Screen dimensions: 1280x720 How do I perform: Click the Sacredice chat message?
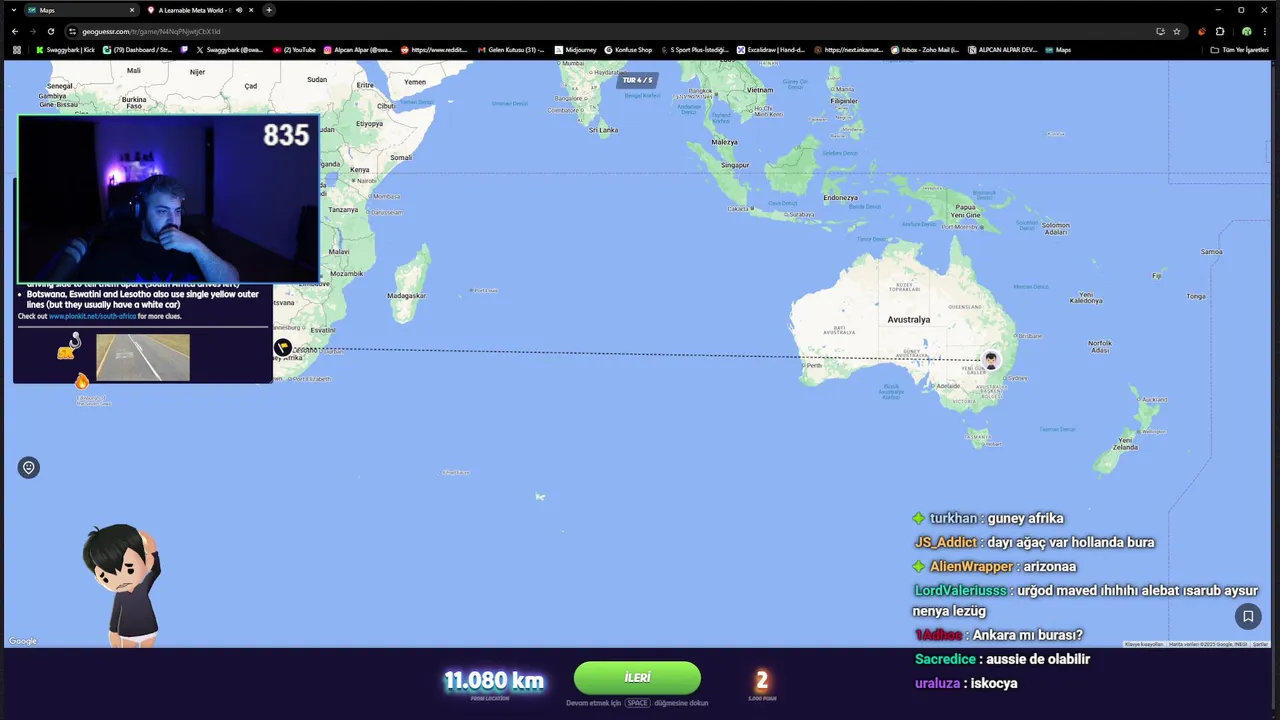pyautogui.click(x=1002, y=659)
